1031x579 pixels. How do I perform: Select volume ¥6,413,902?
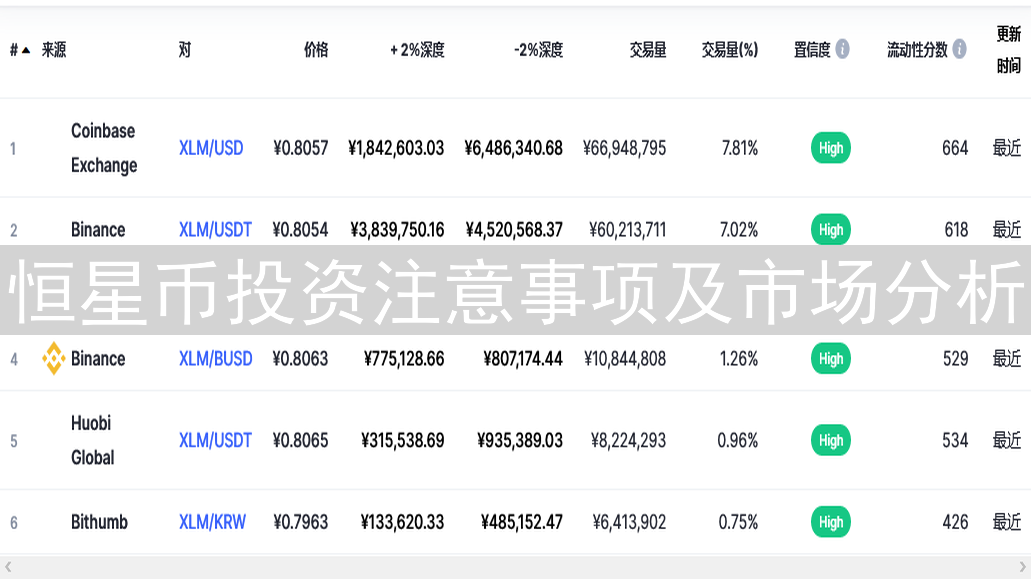click(x=629, y=522)
